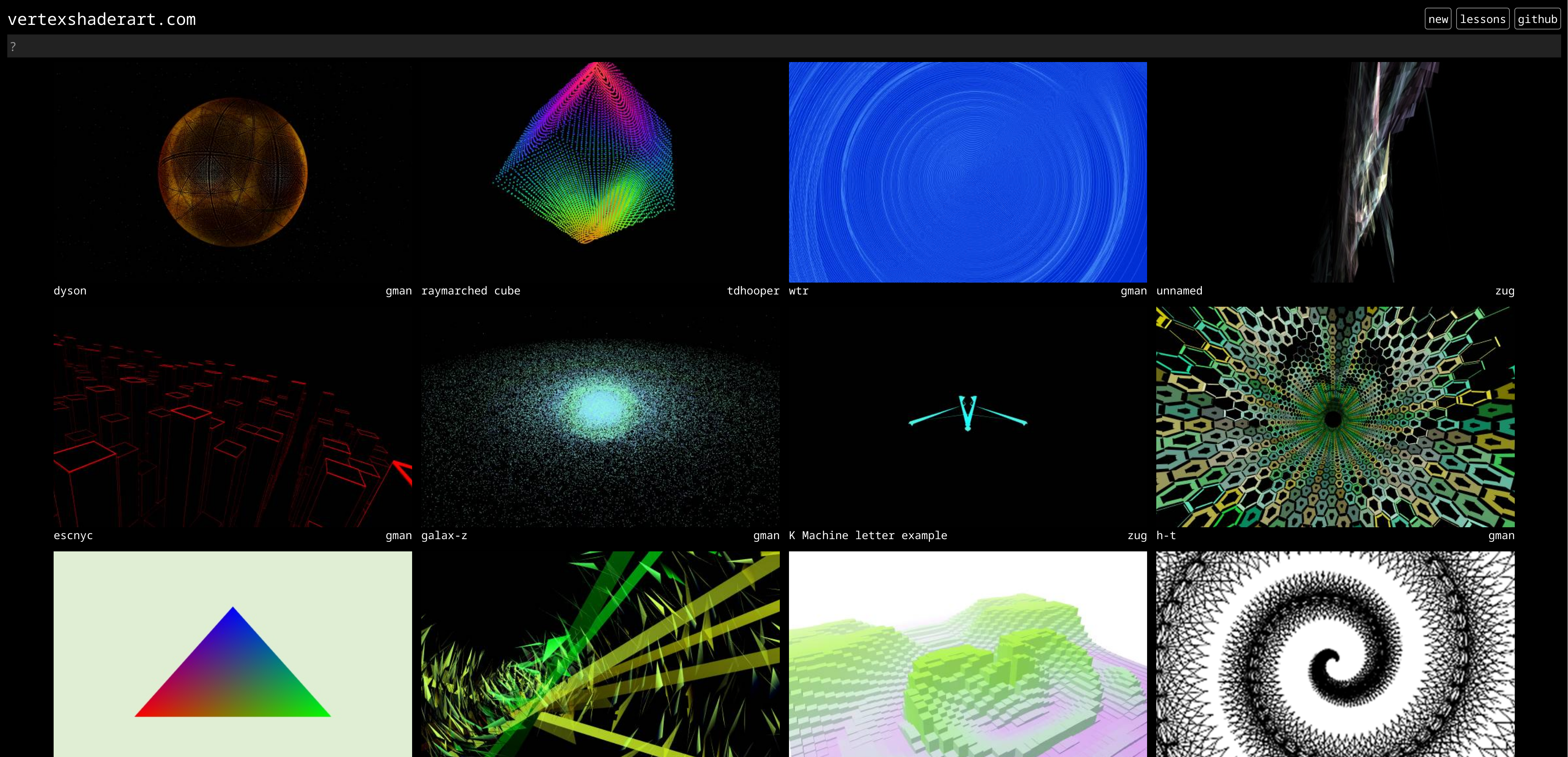
Task: Open the K Machine letter example thumbnail
Action: pyautogui.click(x=967, y=417)
